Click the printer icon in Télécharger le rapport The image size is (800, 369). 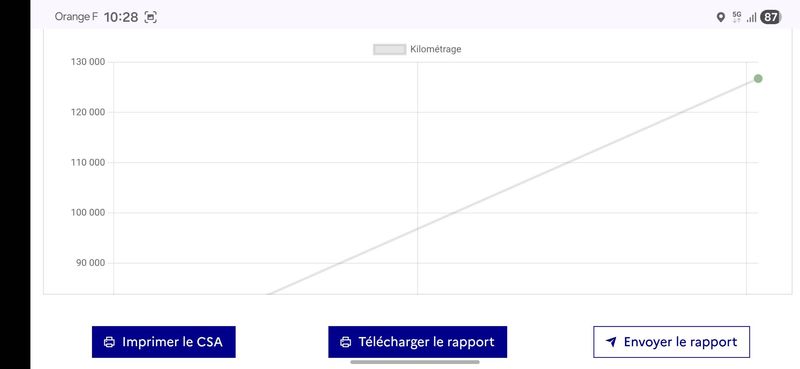click(x=345, y=342)
